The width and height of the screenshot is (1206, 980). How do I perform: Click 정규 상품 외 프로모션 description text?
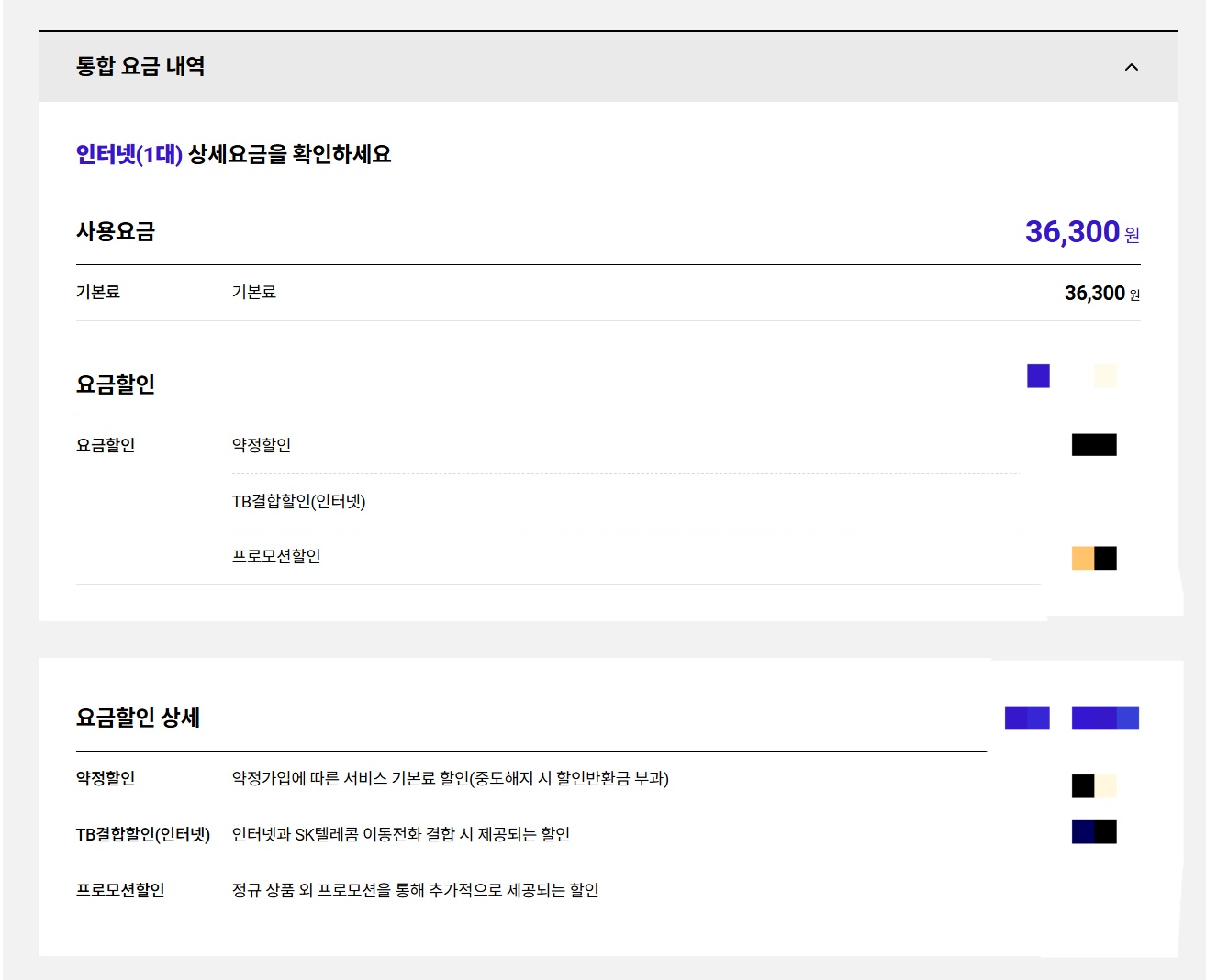click(x=415, y=890)
